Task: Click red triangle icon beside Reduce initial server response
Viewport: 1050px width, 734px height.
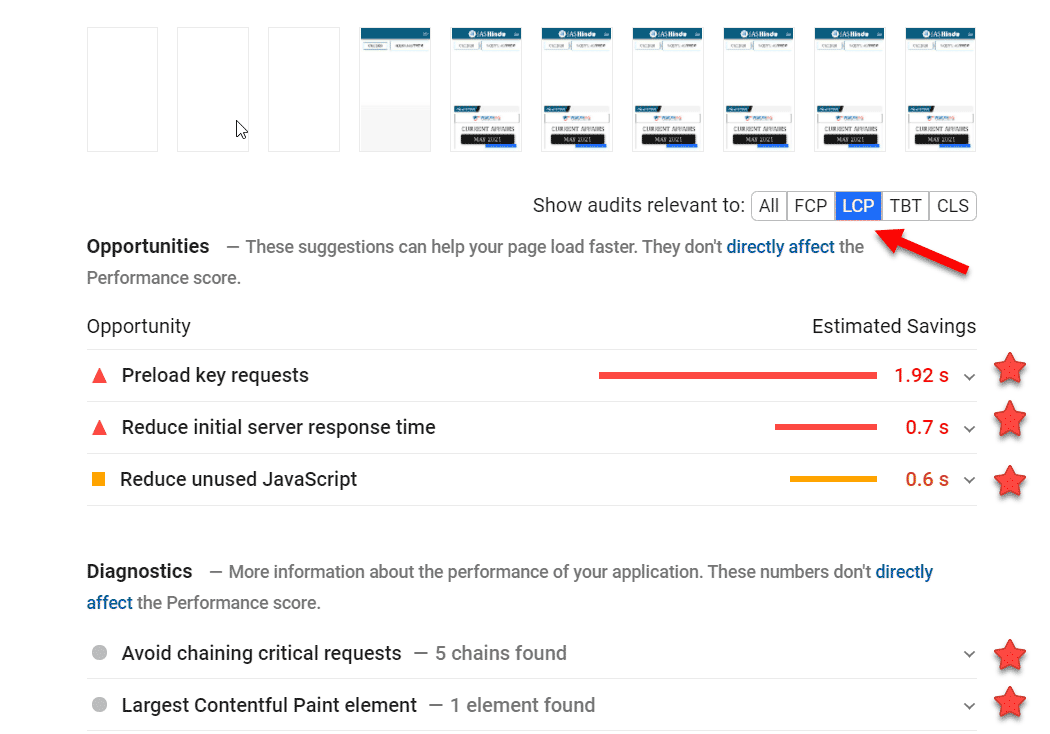Action: tap(99, 427)
